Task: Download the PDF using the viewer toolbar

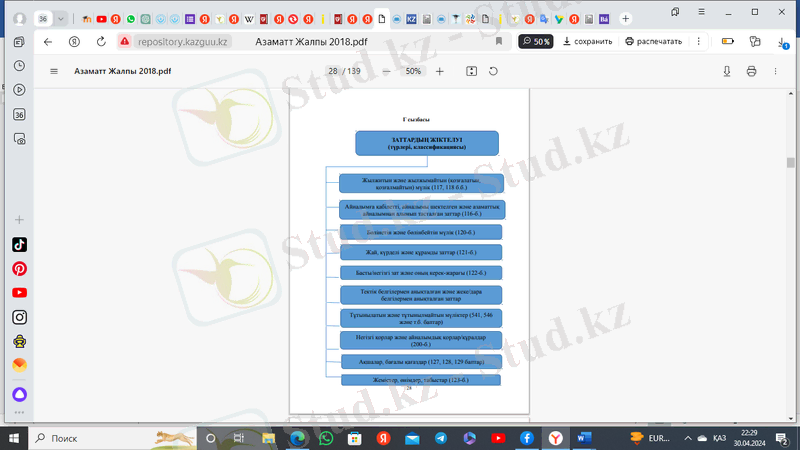Action: [728, 72]
